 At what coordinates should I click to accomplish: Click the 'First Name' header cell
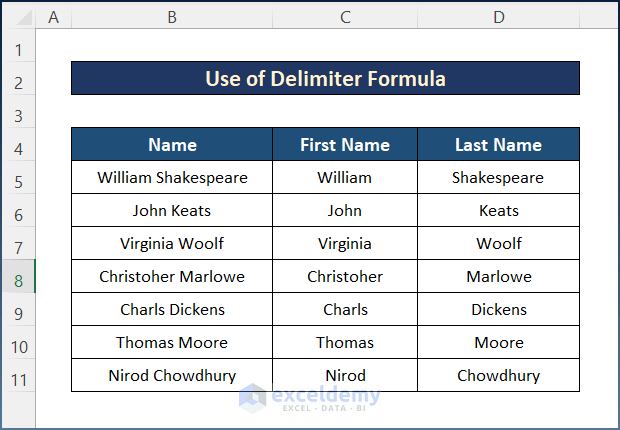pyautogui.click(x=345, y=145)
